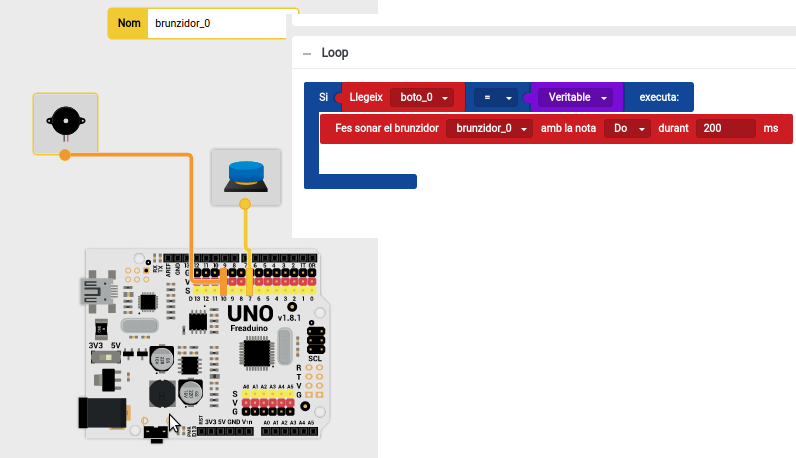This screenshot has height=458, width=796.
Task: Open the equals operator dropdown
Action: pyautogui.click(x=497, y=97)
